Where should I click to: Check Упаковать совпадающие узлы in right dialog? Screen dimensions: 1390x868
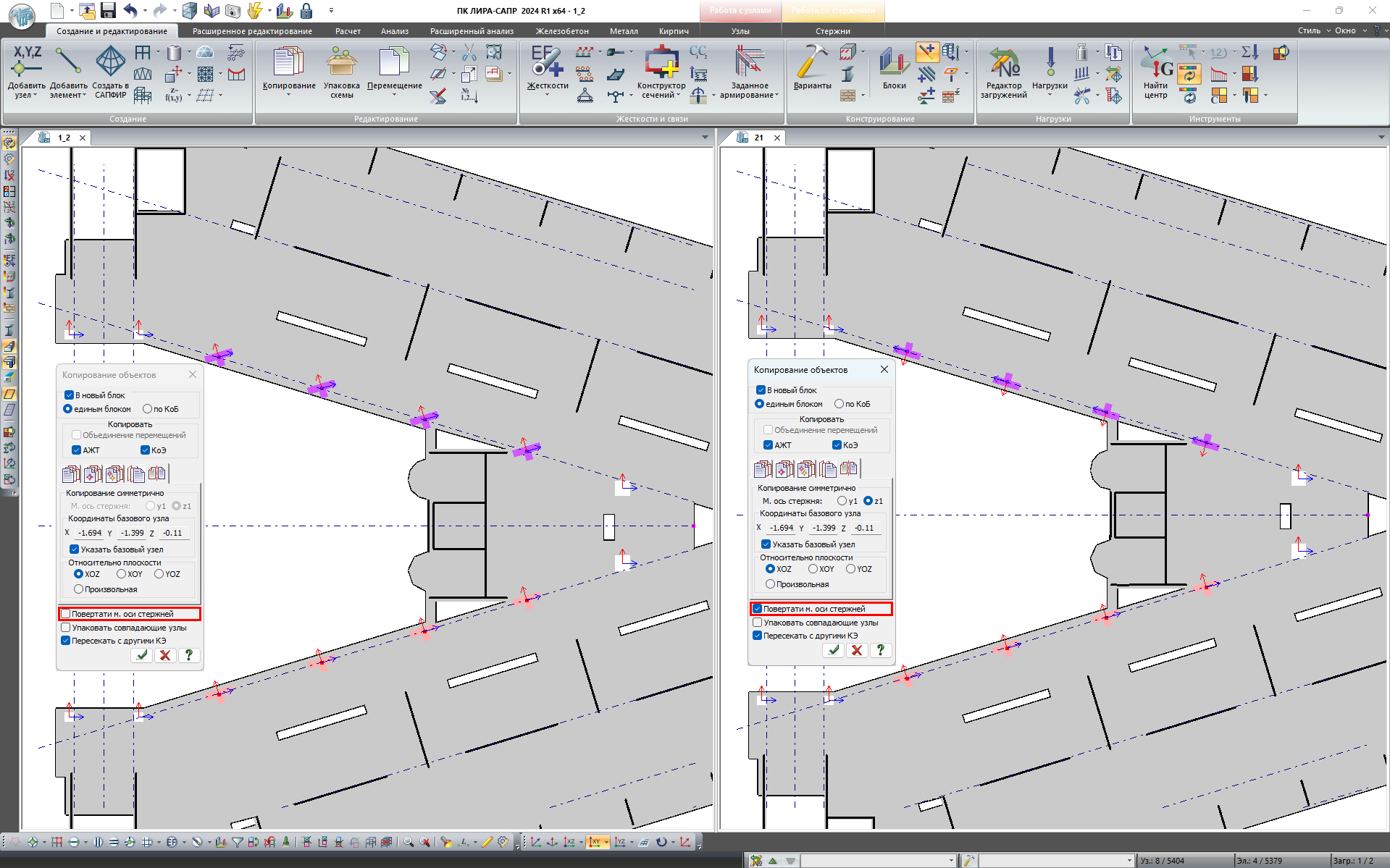[x=758, y=623]
